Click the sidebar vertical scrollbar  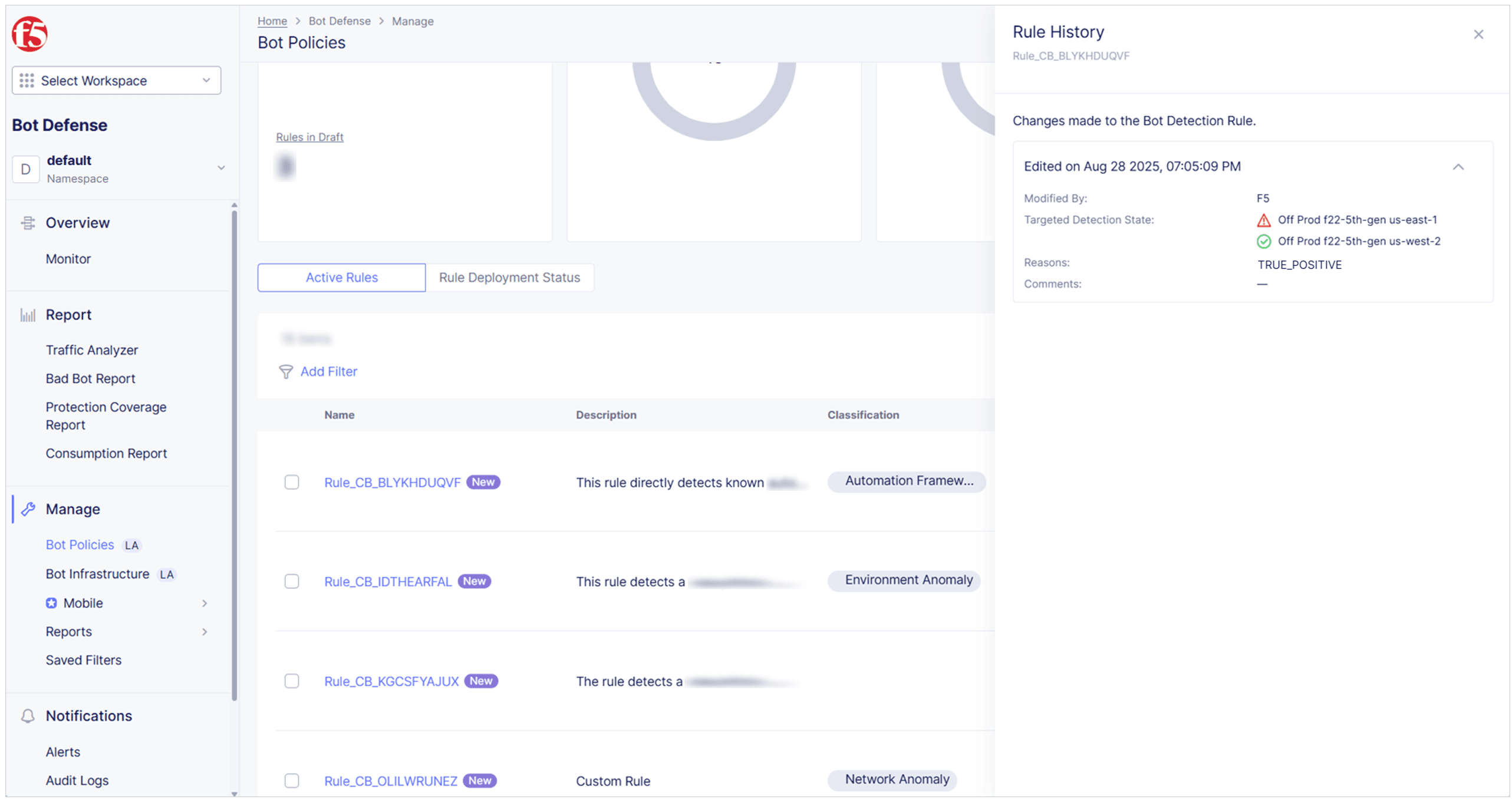coord(234,454)
